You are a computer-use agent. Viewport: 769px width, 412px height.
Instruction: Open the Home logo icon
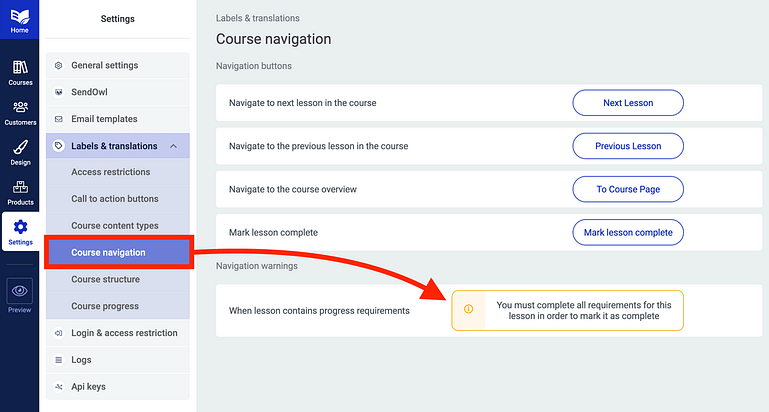pos(20,17)
